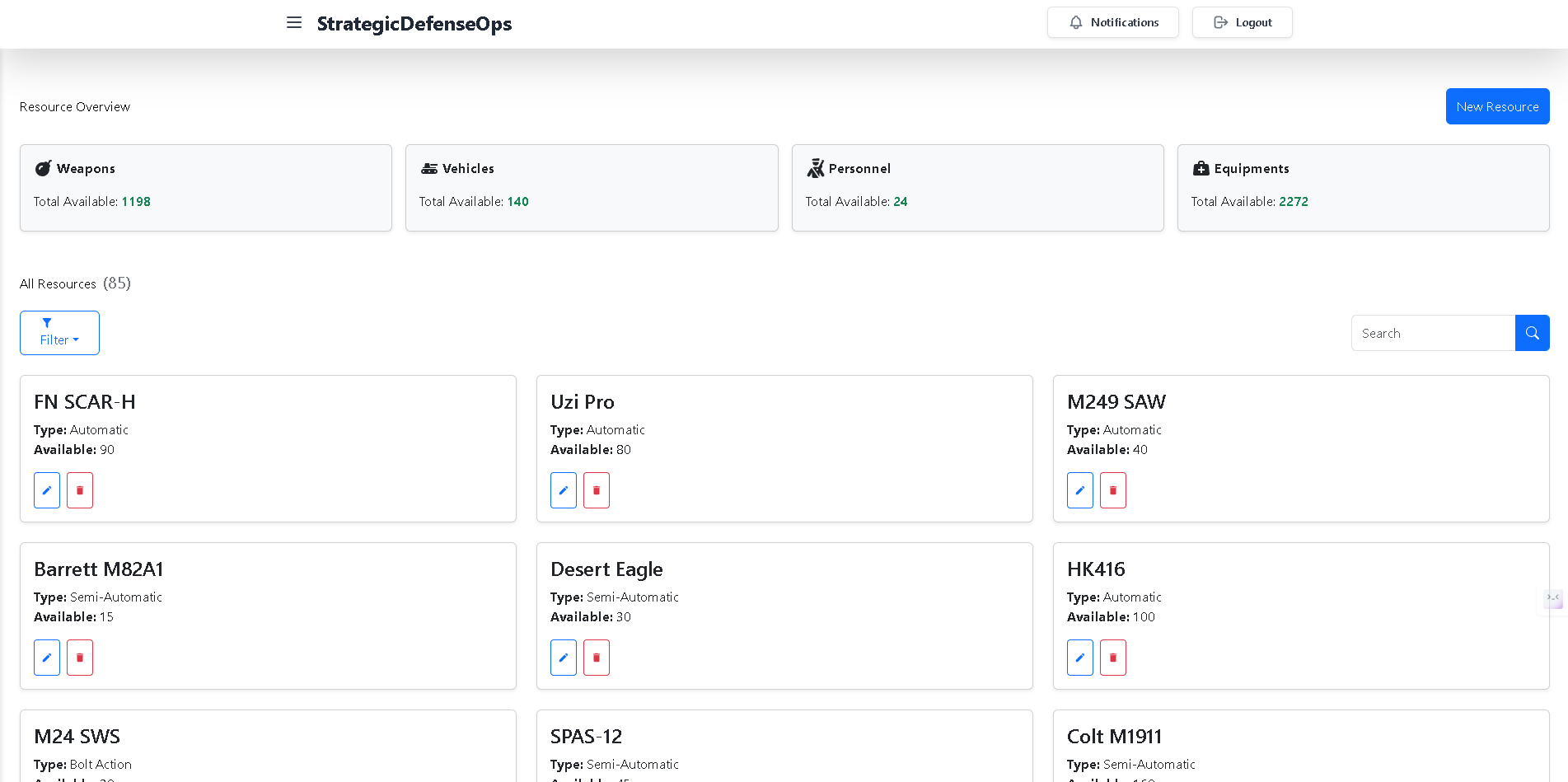Delete the Desert Eagle entry
1568x782 pixels.
click(x=597, y=658)
